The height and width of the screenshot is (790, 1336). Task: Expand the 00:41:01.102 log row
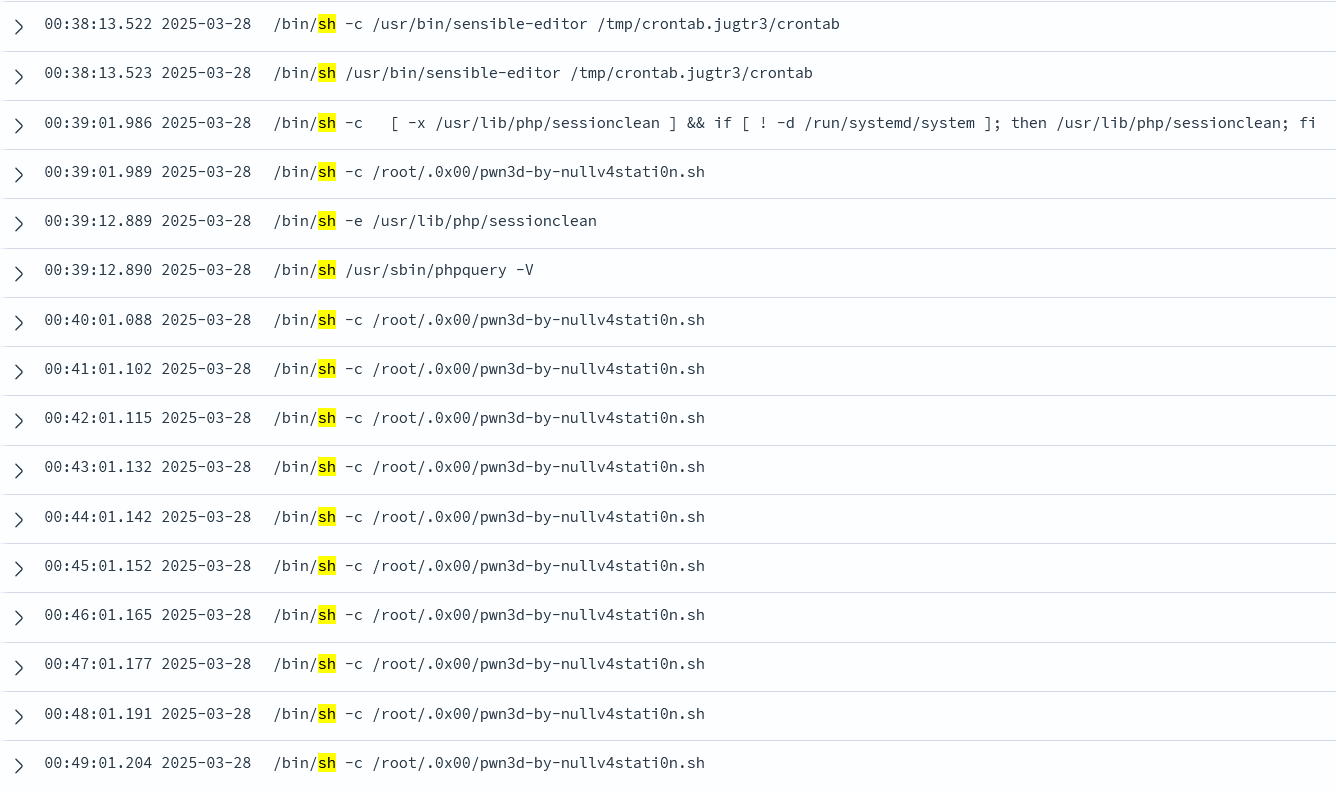[x=18, y=371]
